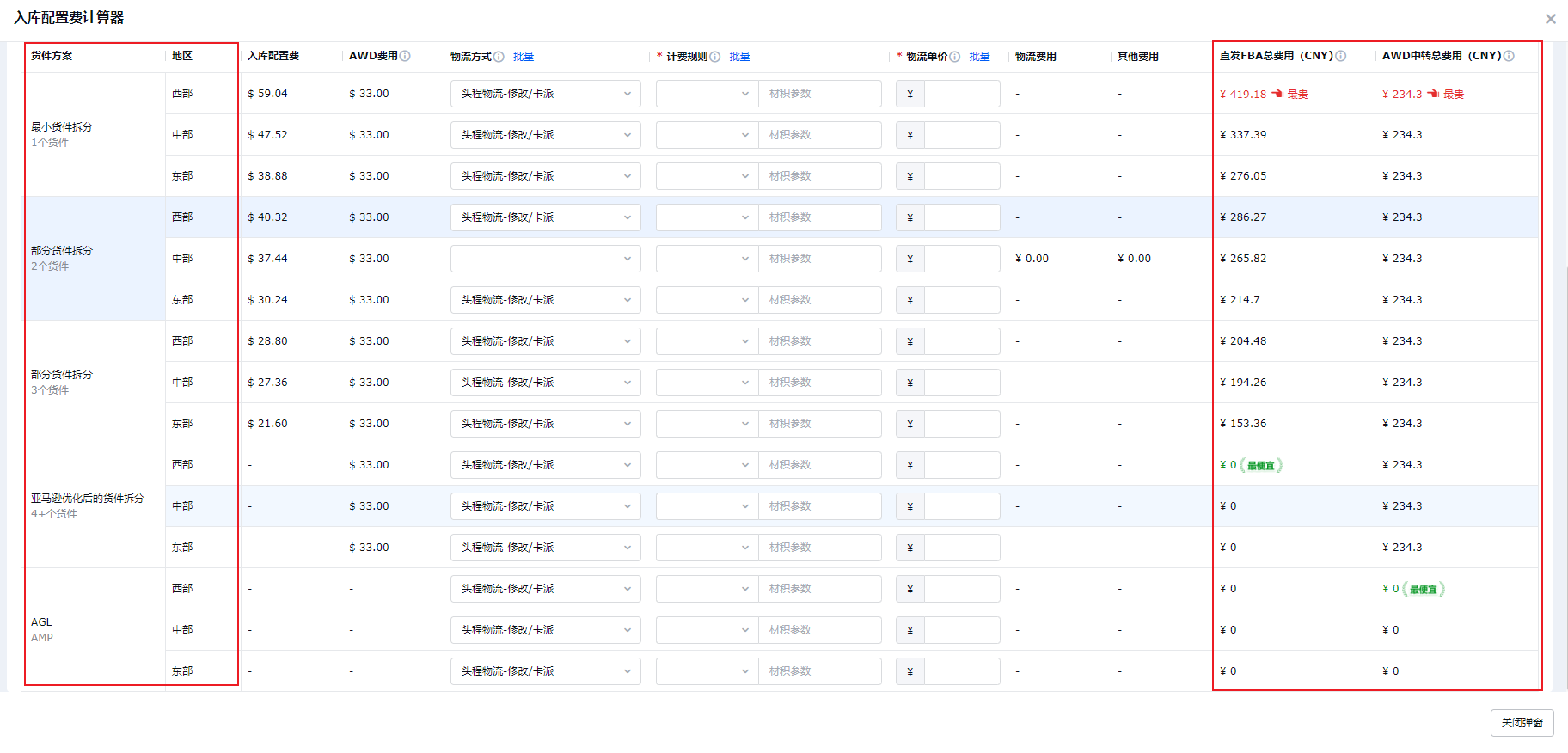Click the ¥ 0.00 物流费用 value
The width and height of the screenshot is (1568, 753).
(x=1032, y=259)
